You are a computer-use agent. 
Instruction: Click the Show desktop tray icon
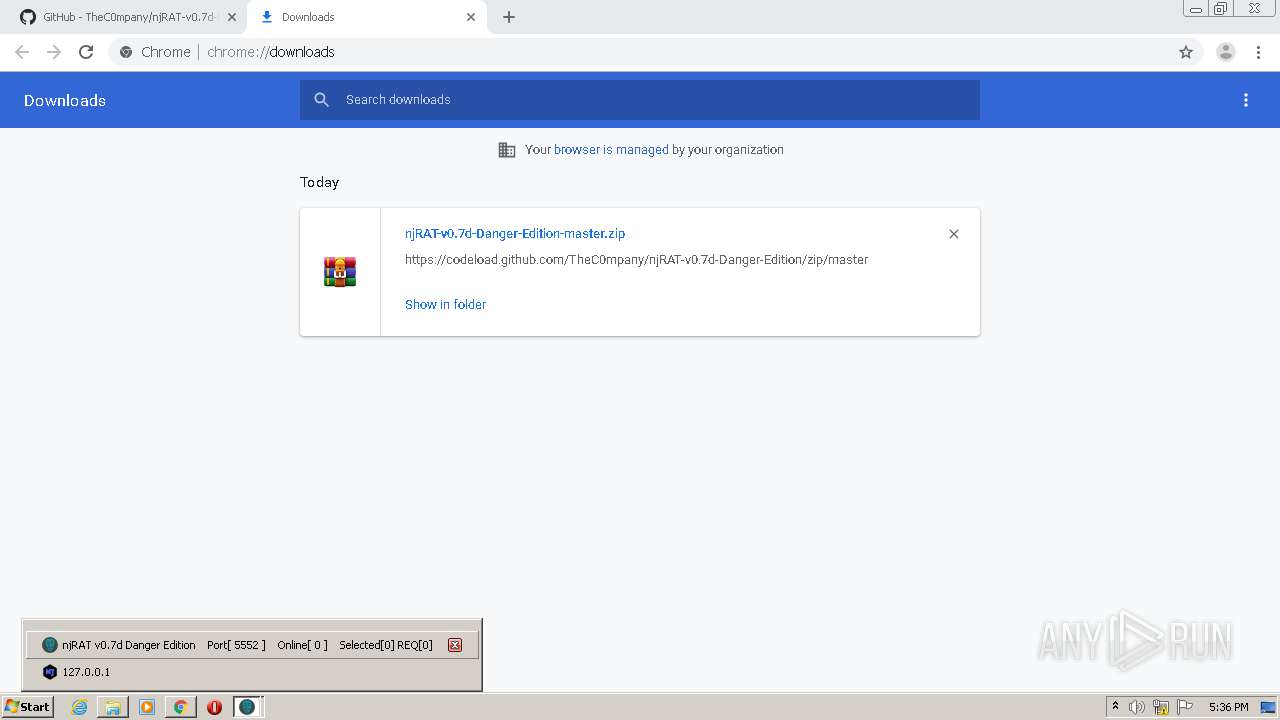pos(1268,707)
